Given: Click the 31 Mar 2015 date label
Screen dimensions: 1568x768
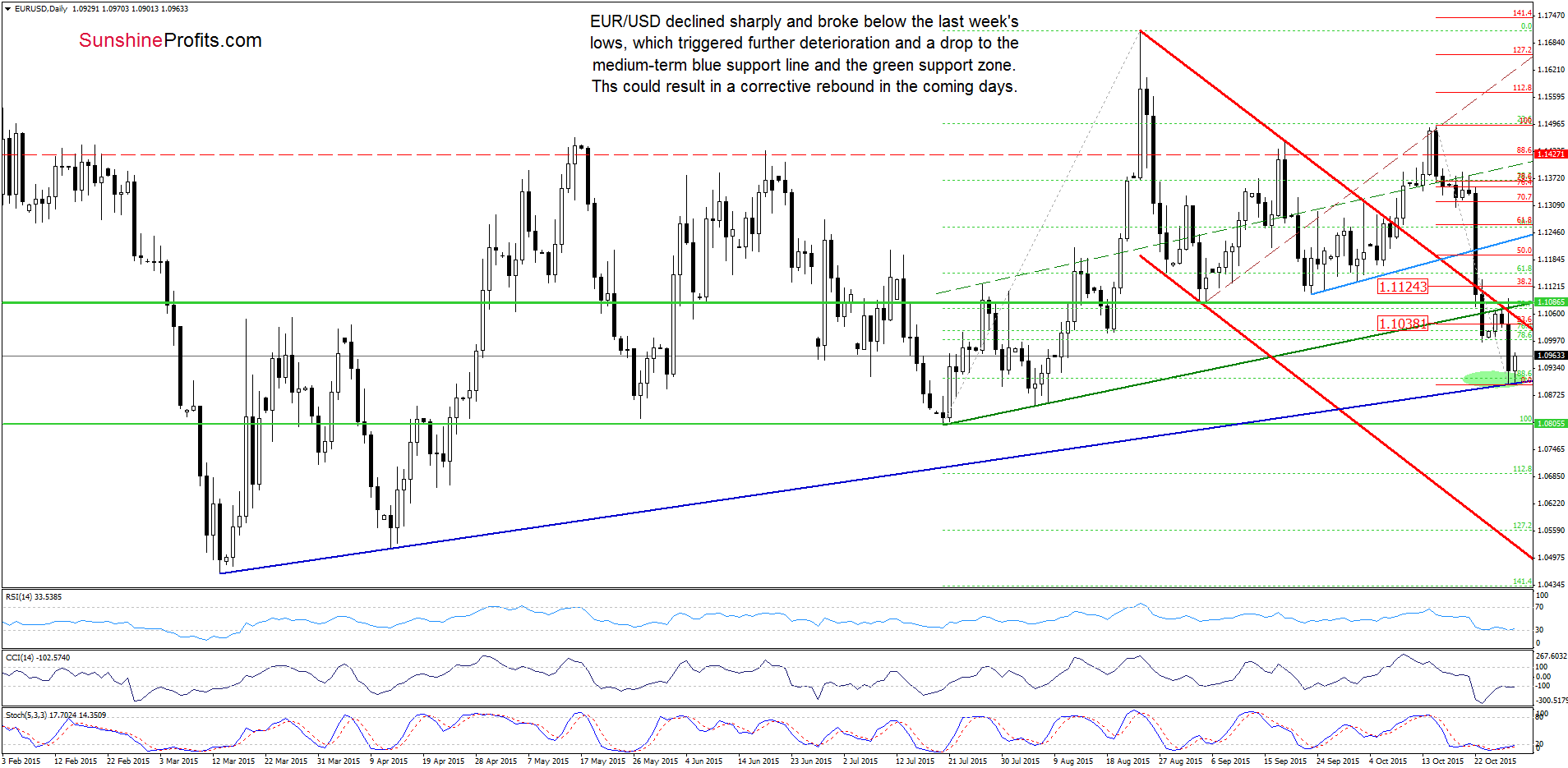Looking at the screenshot, I should tap(339, 761).
